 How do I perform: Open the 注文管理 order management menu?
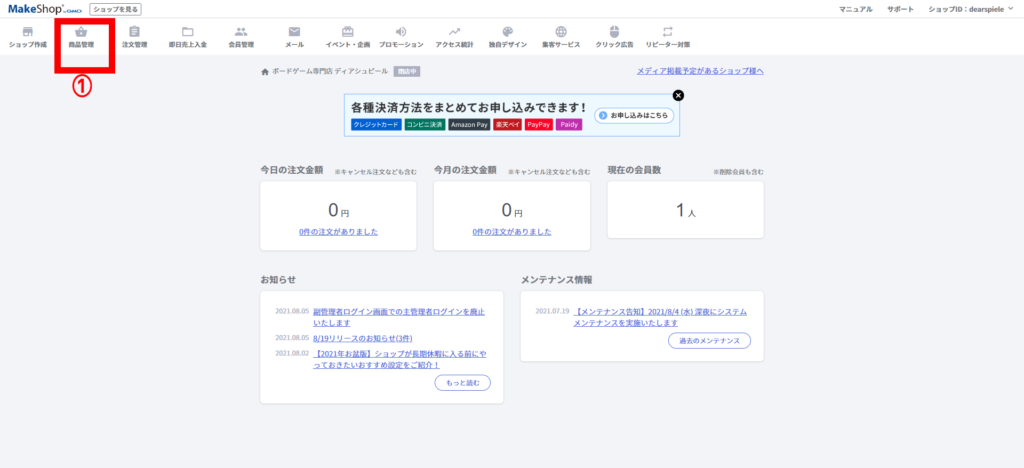135,37
